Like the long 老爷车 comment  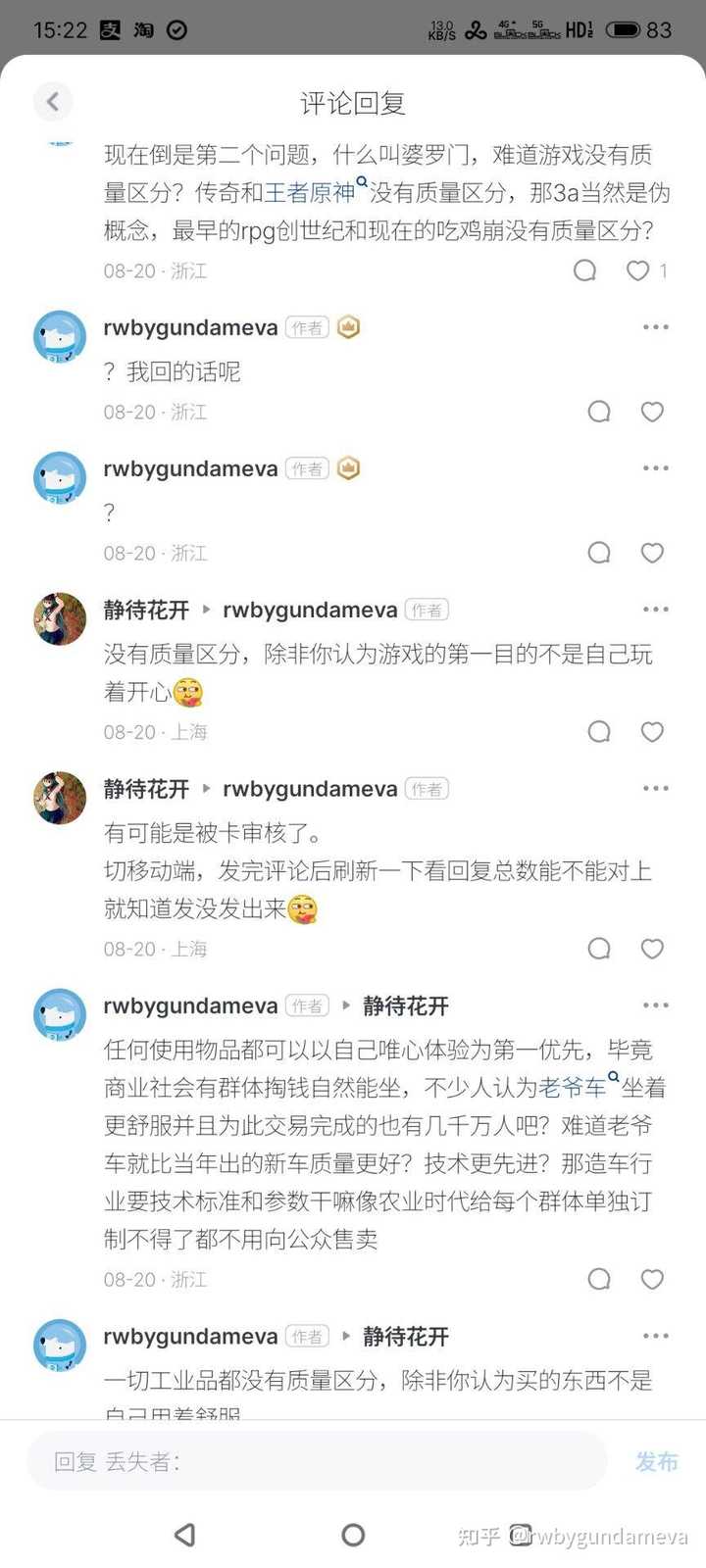652,1279
